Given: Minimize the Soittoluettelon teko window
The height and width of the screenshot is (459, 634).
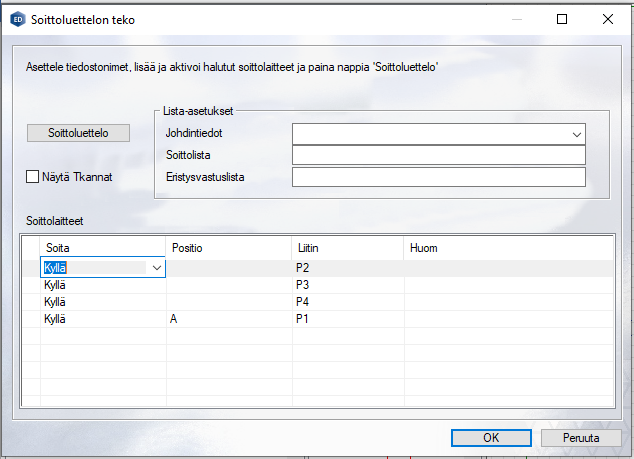Looking at the screenshot, I should tap(515, 19).
